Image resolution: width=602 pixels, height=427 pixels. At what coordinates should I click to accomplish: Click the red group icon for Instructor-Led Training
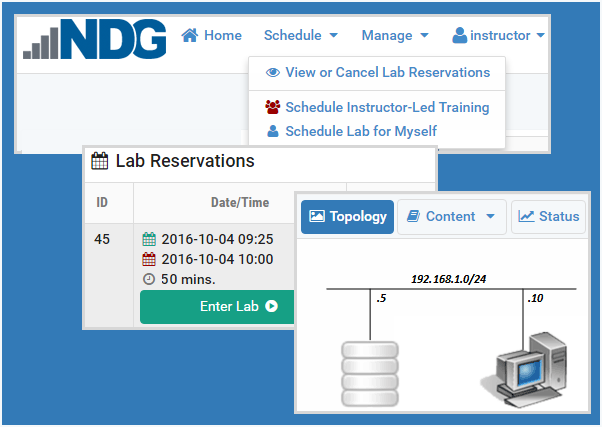click(273, 107)
